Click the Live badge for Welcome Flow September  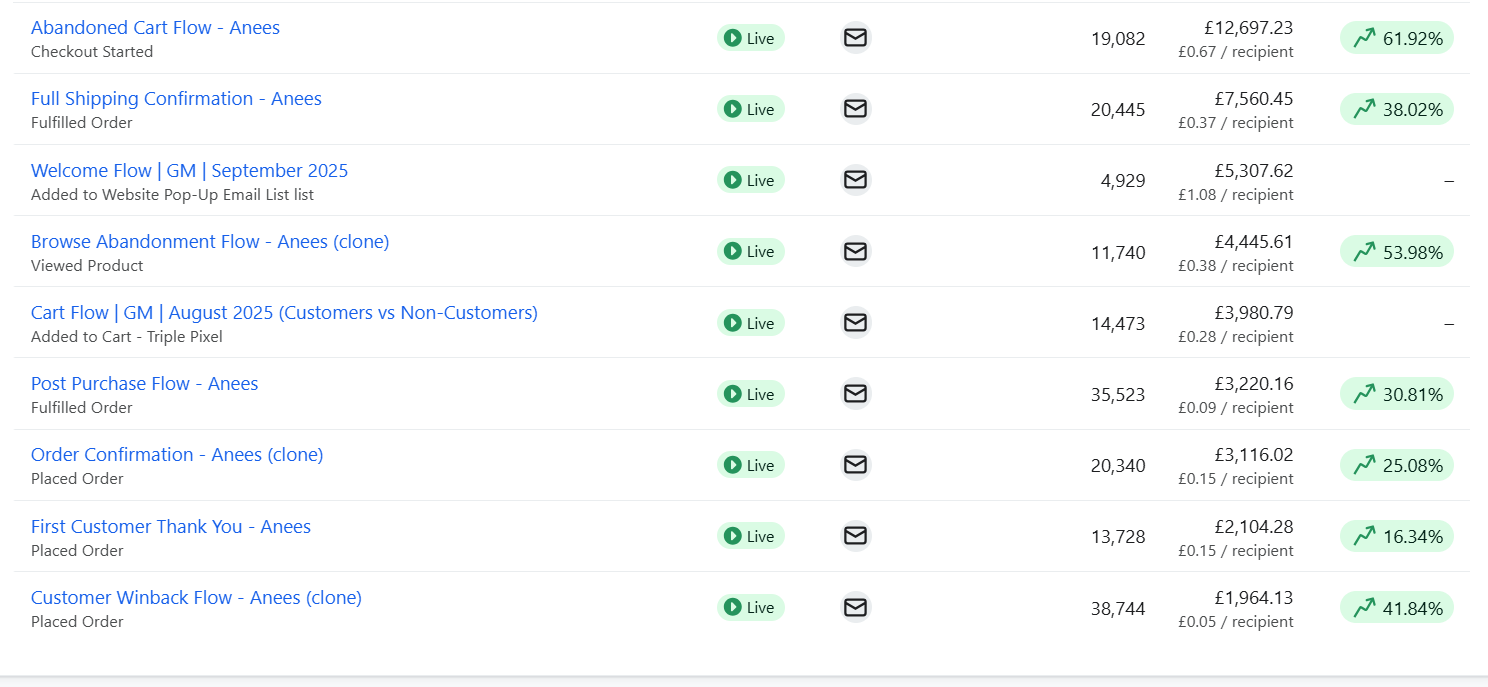[750, 180]
